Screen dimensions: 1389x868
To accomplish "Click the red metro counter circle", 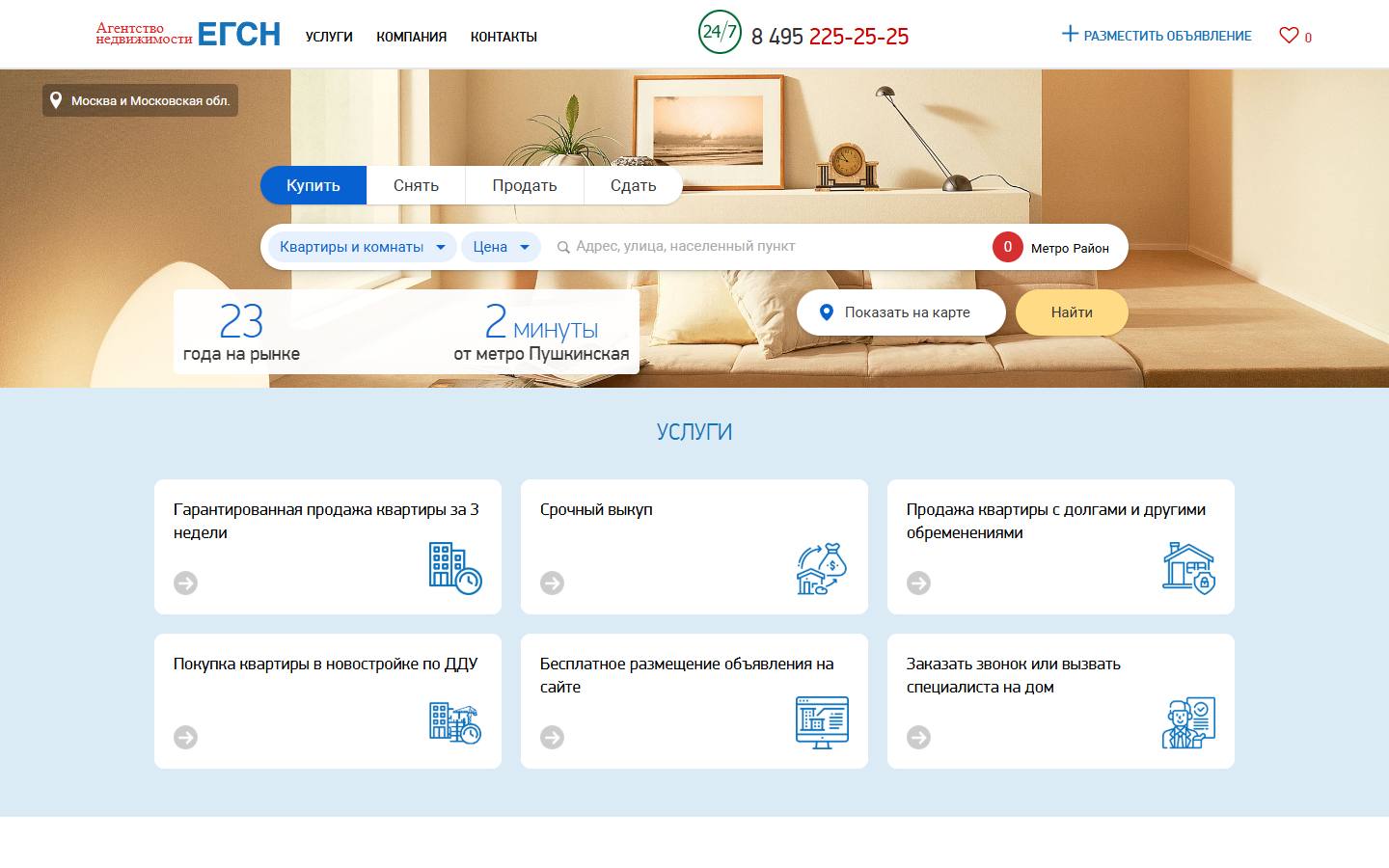I will click(1007, 247).
